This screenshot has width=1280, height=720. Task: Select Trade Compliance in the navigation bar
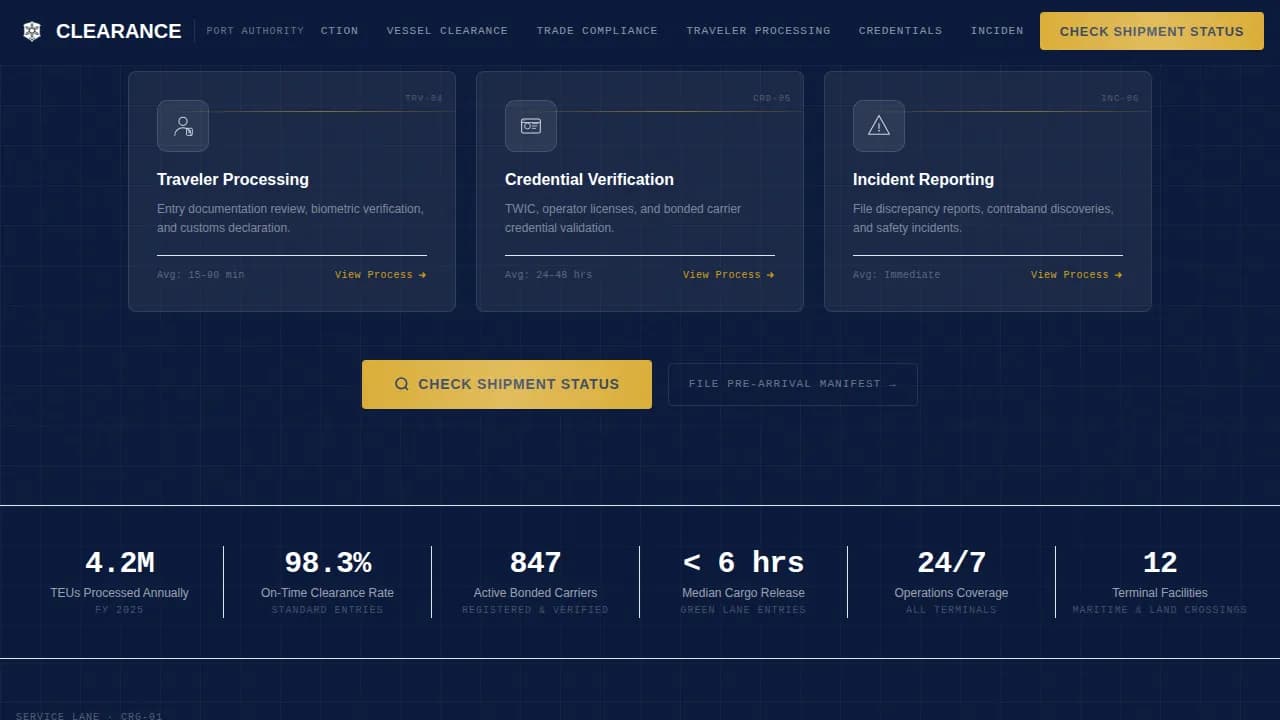click(597, 31)
